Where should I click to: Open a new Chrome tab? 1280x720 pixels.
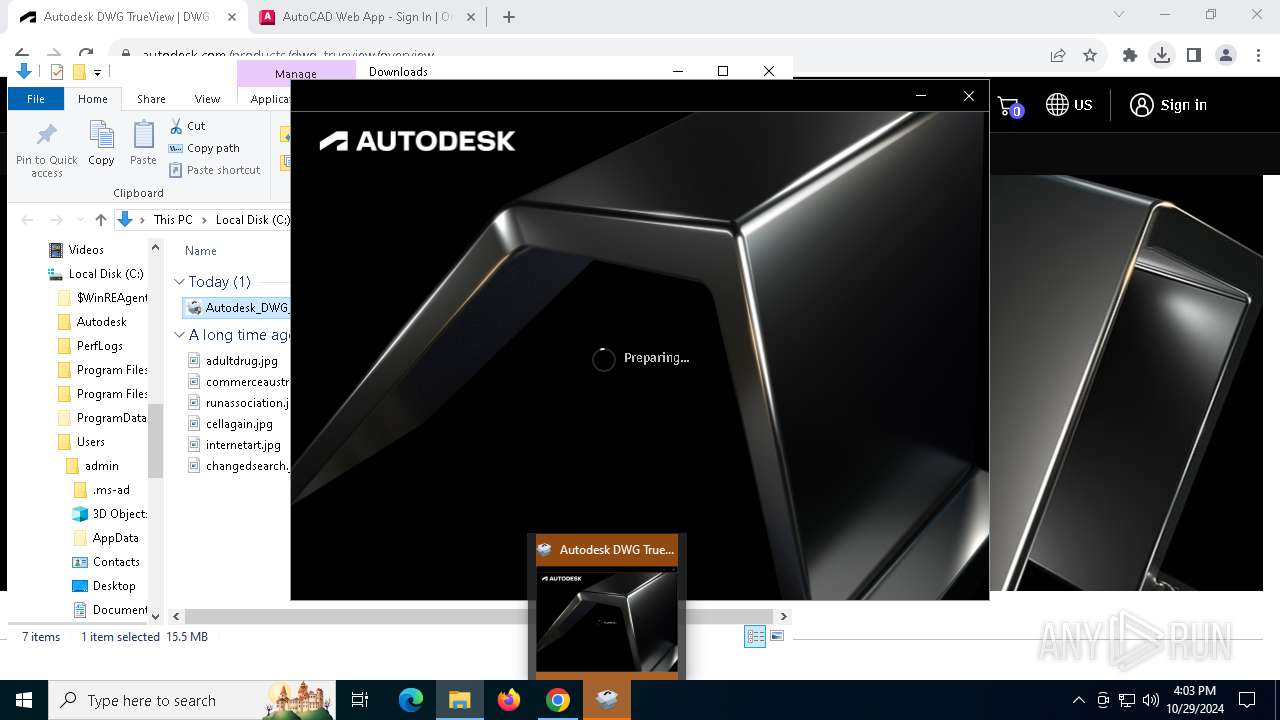tap(508, 17)
